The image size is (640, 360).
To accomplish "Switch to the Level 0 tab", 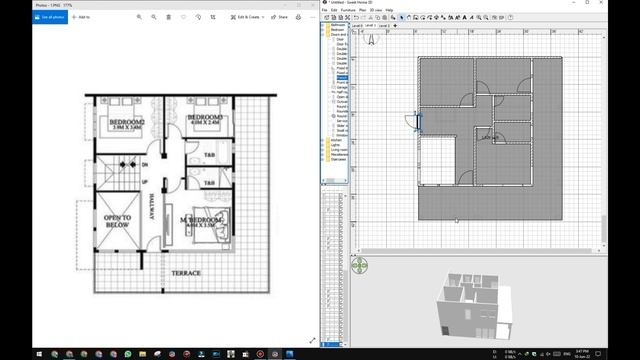I will [x=357, y=26].
